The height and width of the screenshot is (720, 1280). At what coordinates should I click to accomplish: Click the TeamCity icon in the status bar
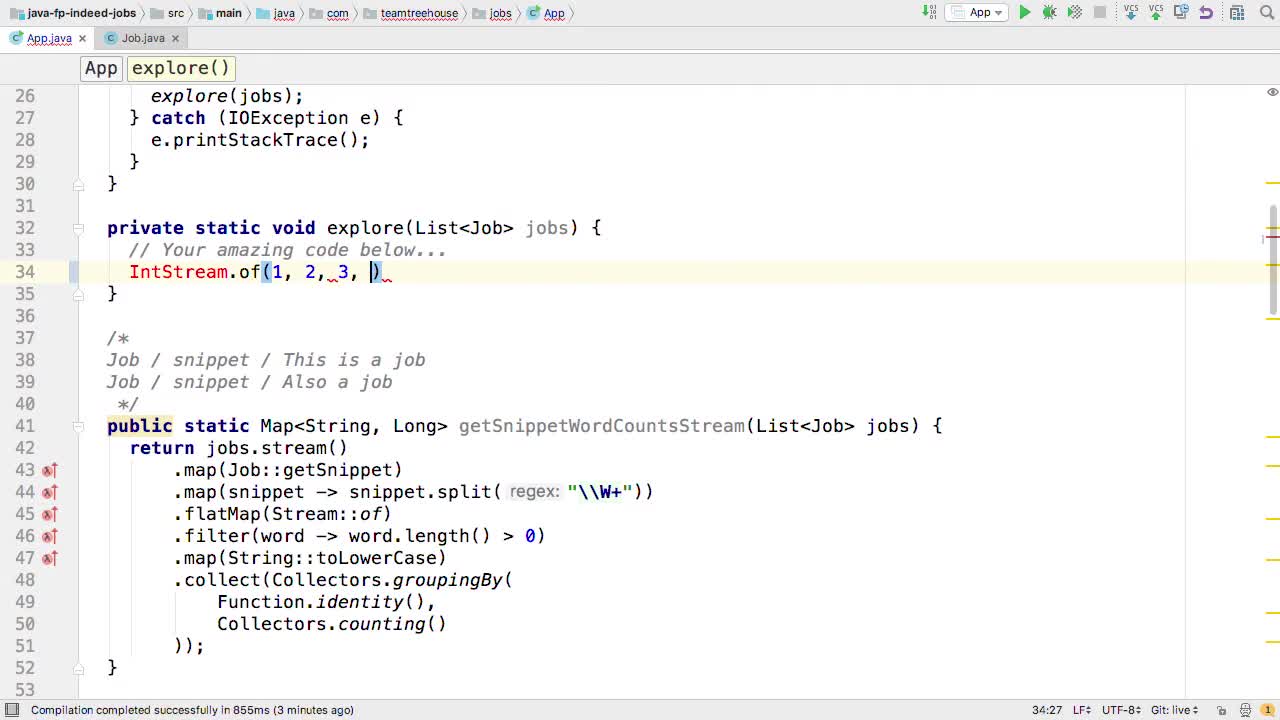(1245, 710)
